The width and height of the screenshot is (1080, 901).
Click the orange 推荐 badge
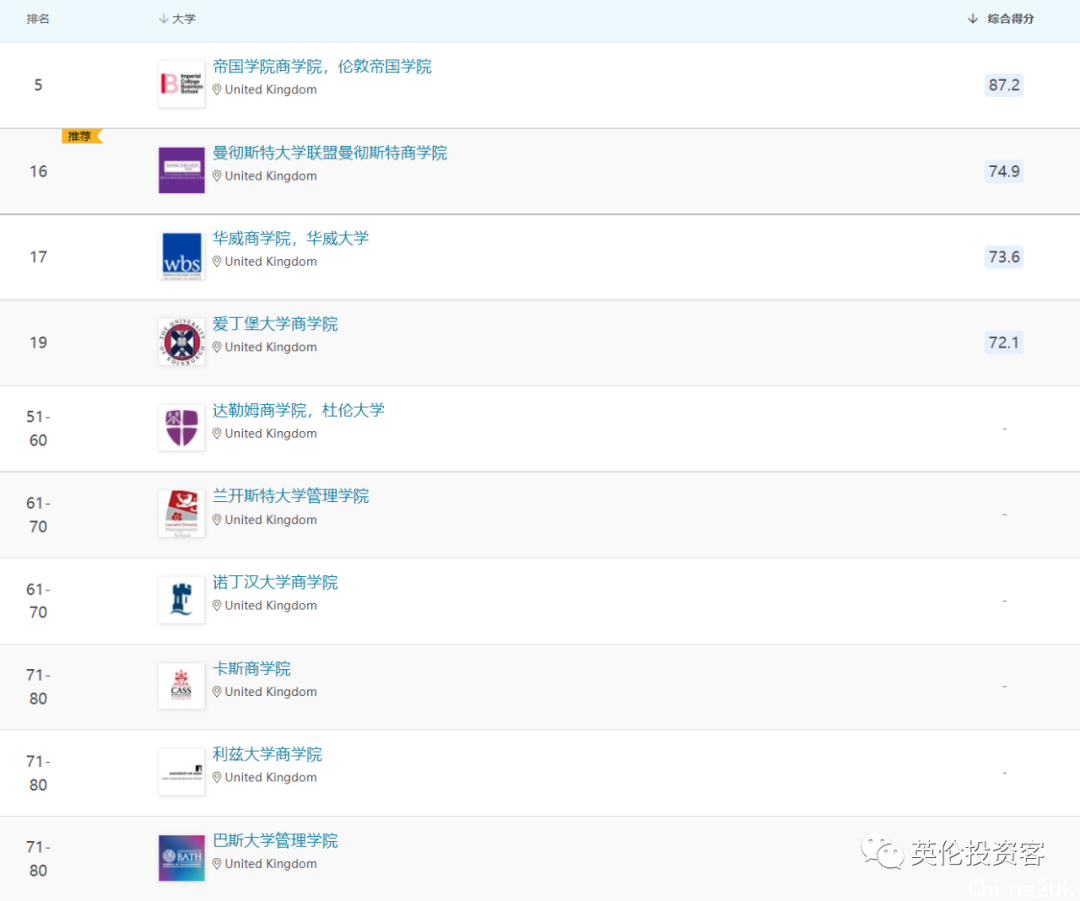pyautogui.click(x=82, y=136)
